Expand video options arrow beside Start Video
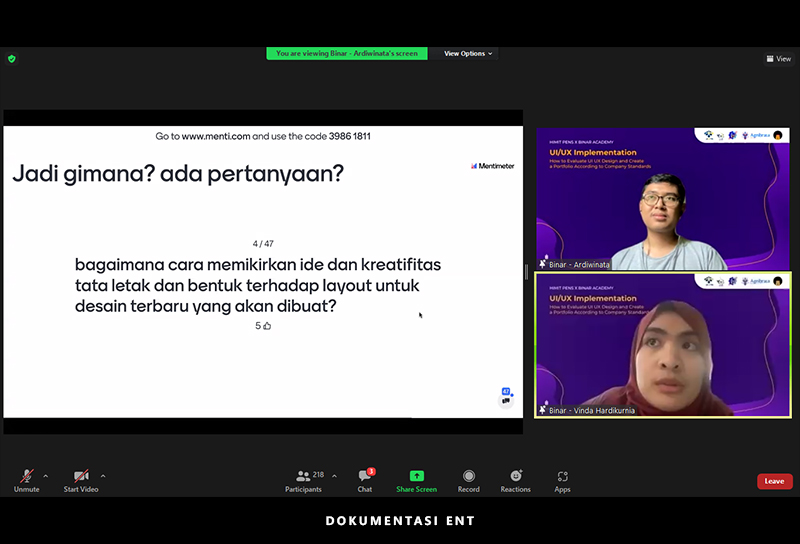800x544 pixels. pos(103,476)
